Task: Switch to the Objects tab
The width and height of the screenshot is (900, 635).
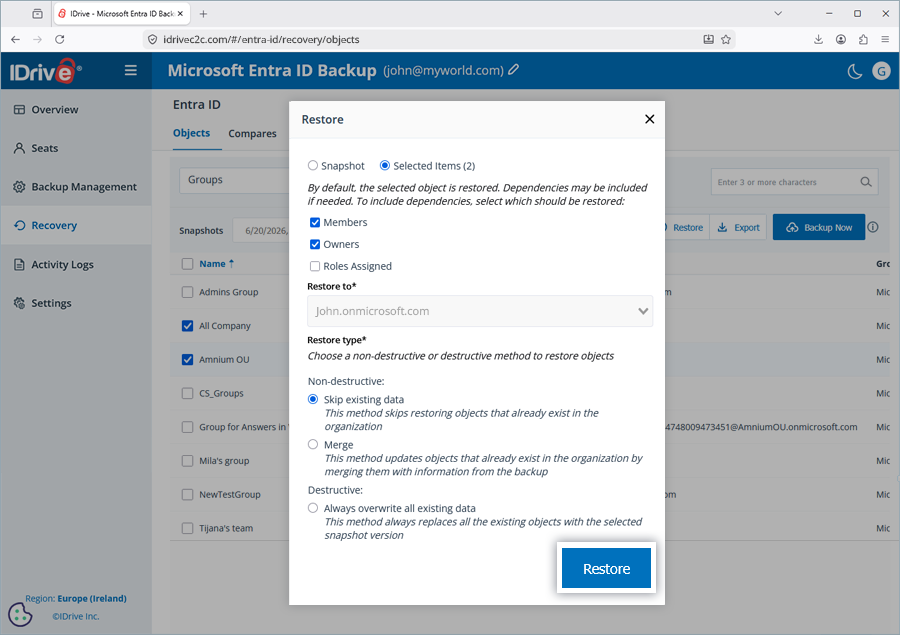Action: [x=192, y=133]
